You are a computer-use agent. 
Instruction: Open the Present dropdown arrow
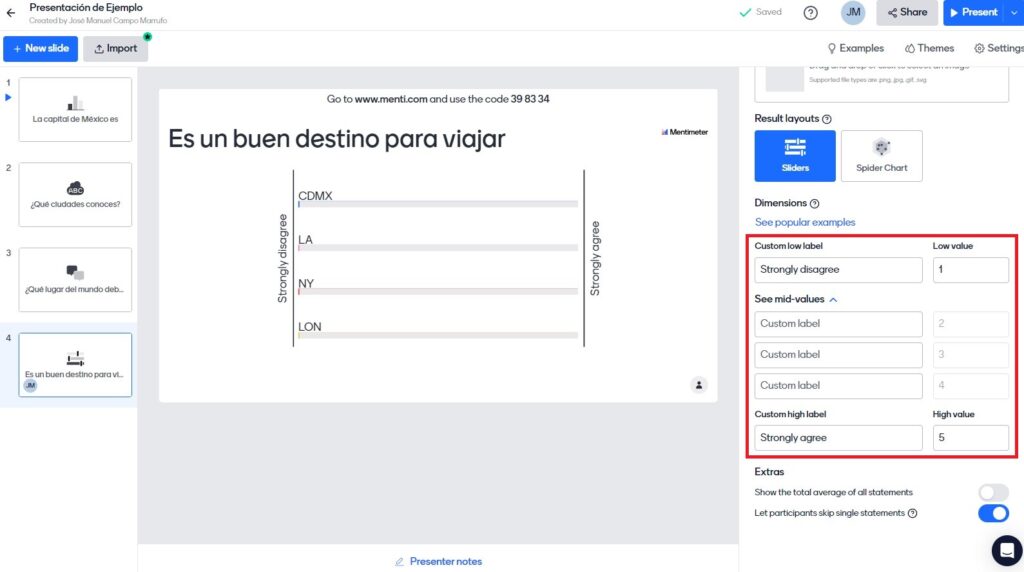(1014, 13)
